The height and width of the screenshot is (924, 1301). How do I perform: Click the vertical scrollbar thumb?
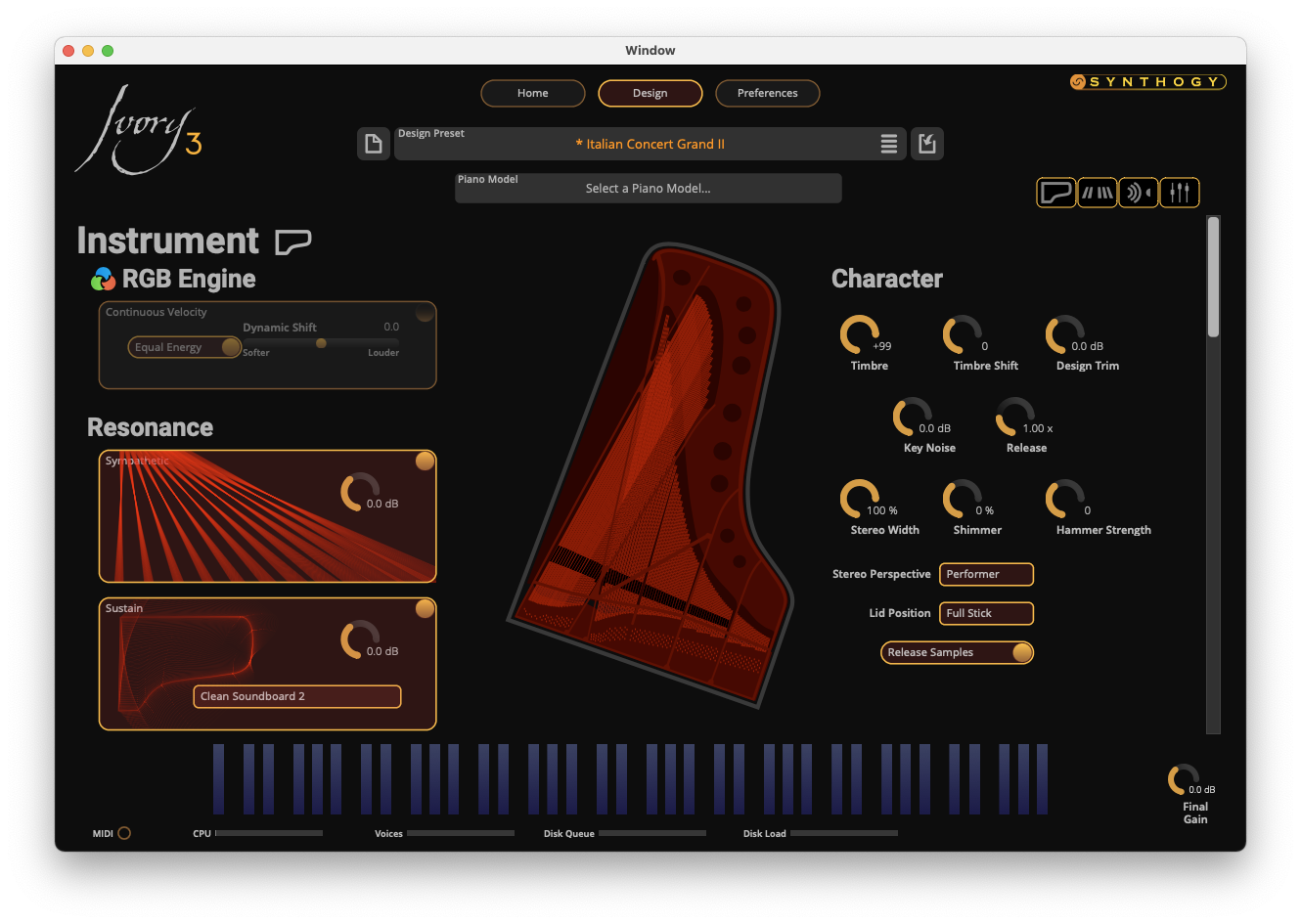point(1213,277)
